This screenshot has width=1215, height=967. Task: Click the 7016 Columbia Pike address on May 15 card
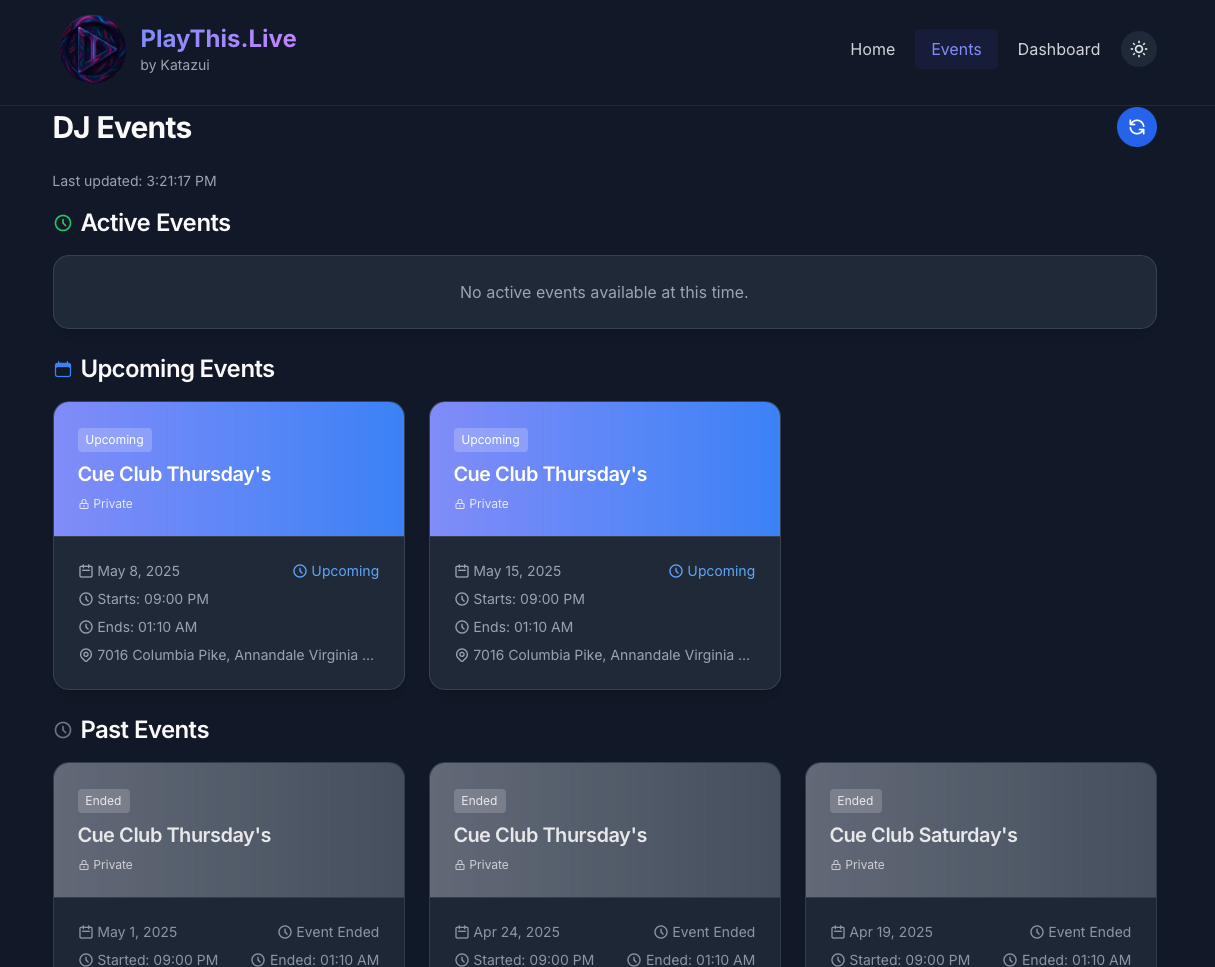click(x=610, y=655)
